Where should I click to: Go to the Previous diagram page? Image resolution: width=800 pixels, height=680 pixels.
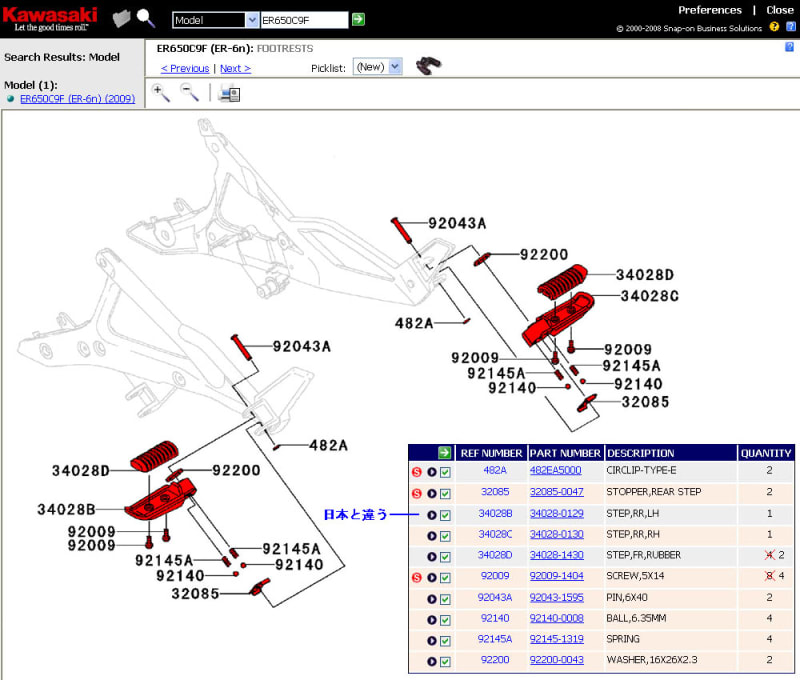tap(185, 68)
